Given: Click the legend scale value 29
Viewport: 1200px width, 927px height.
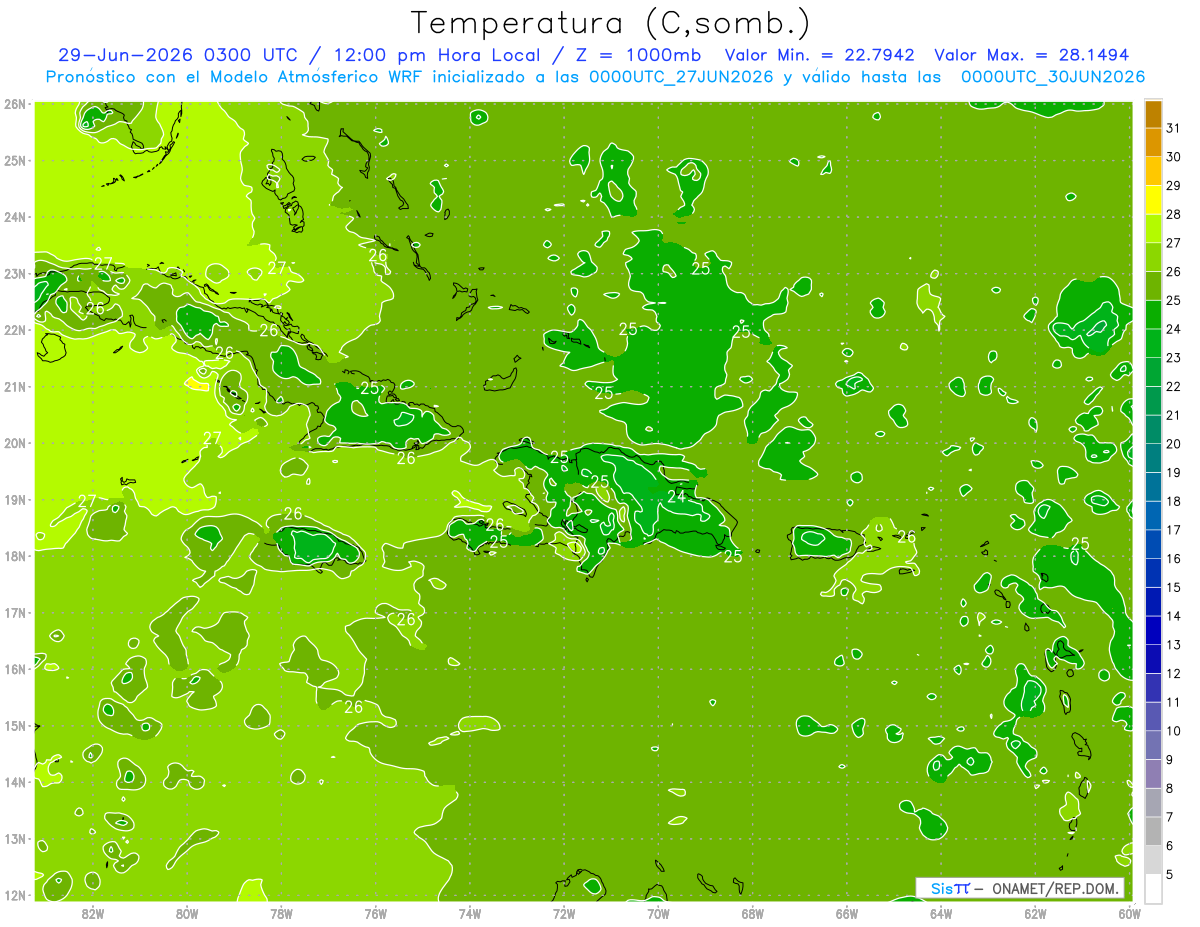Looking at the screenshot, I should tap(1173, 186).
